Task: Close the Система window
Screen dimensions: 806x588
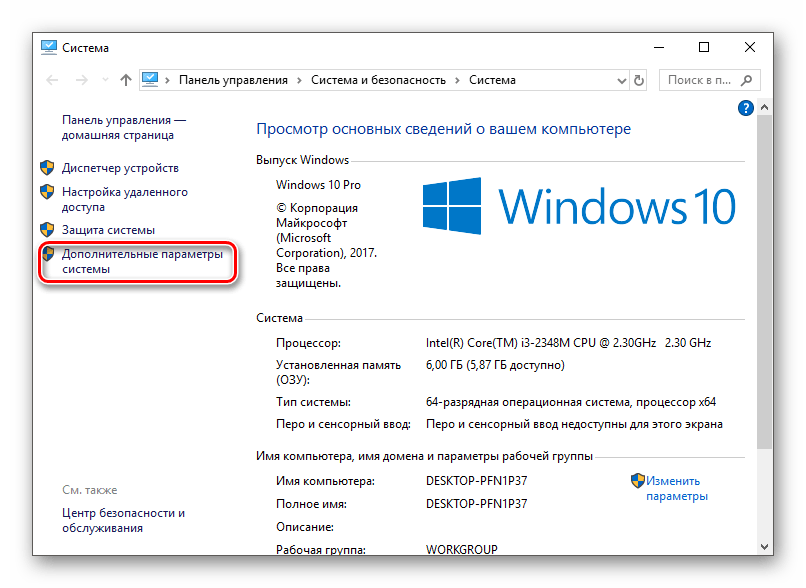Action: pos(749,47)
